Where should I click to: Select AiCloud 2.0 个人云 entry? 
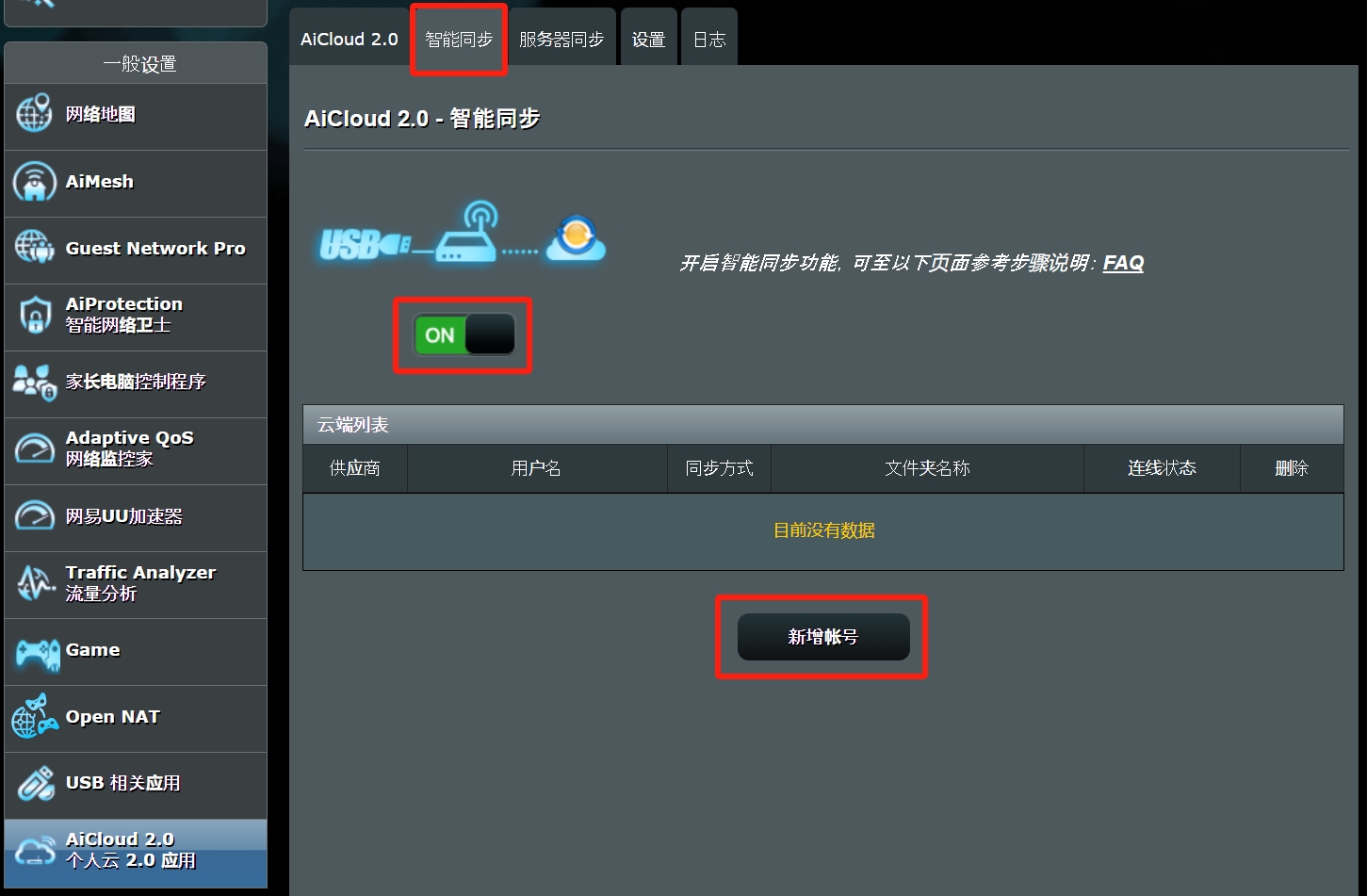point(136,853)
